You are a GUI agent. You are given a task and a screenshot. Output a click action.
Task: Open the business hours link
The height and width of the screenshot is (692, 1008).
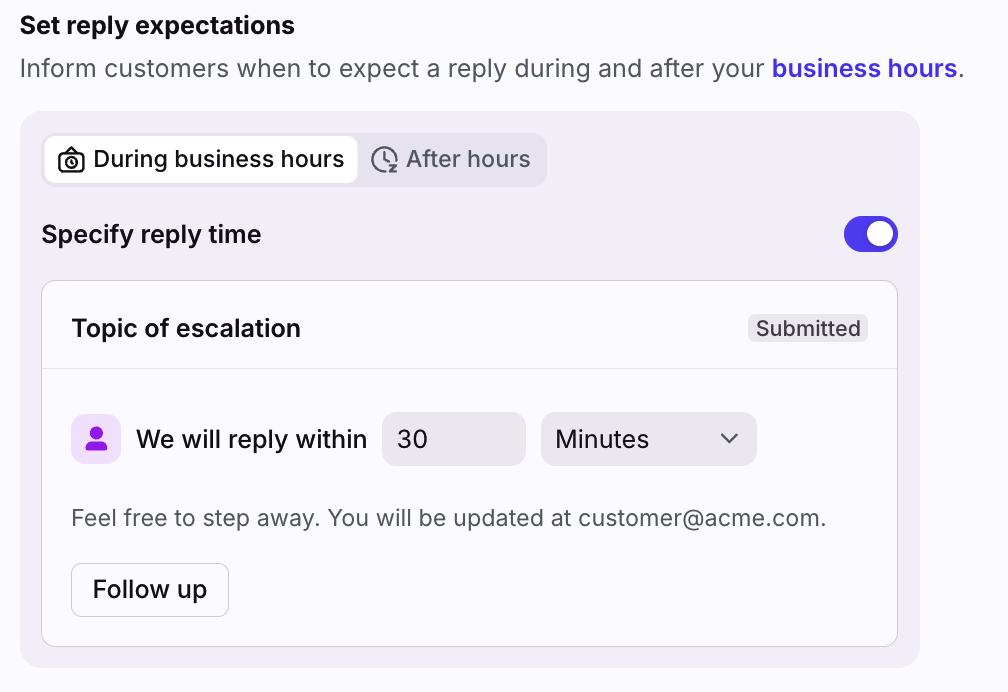[x=864, y=68]
